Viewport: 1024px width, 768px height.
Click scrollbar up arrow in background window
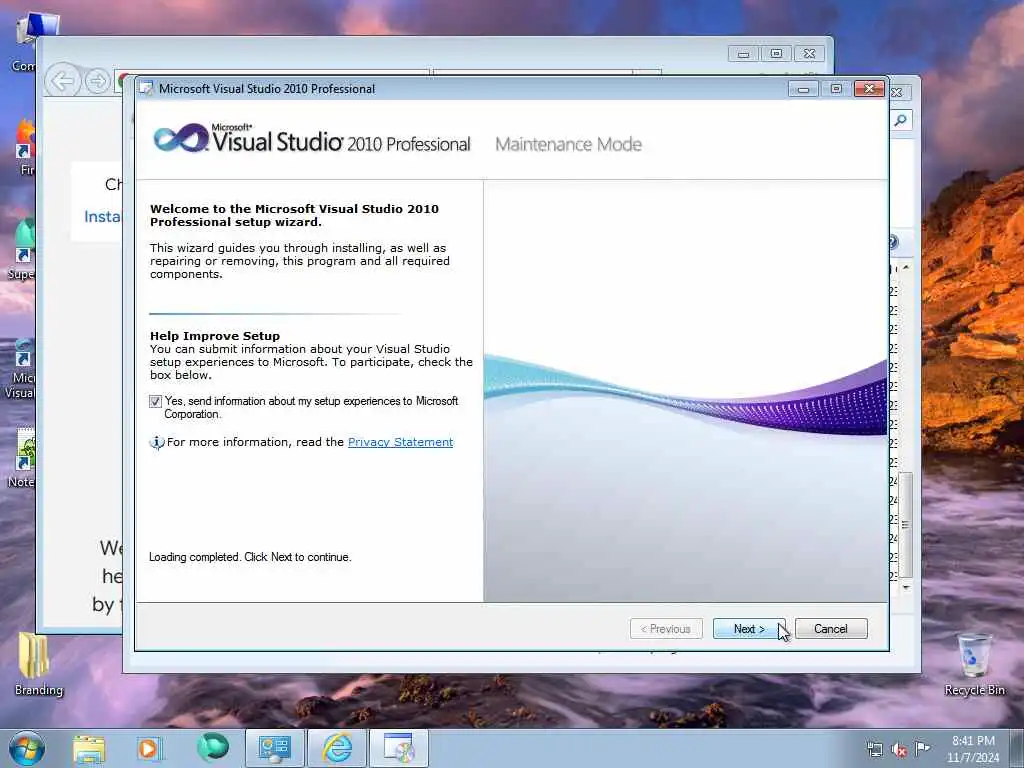point(906,268)
